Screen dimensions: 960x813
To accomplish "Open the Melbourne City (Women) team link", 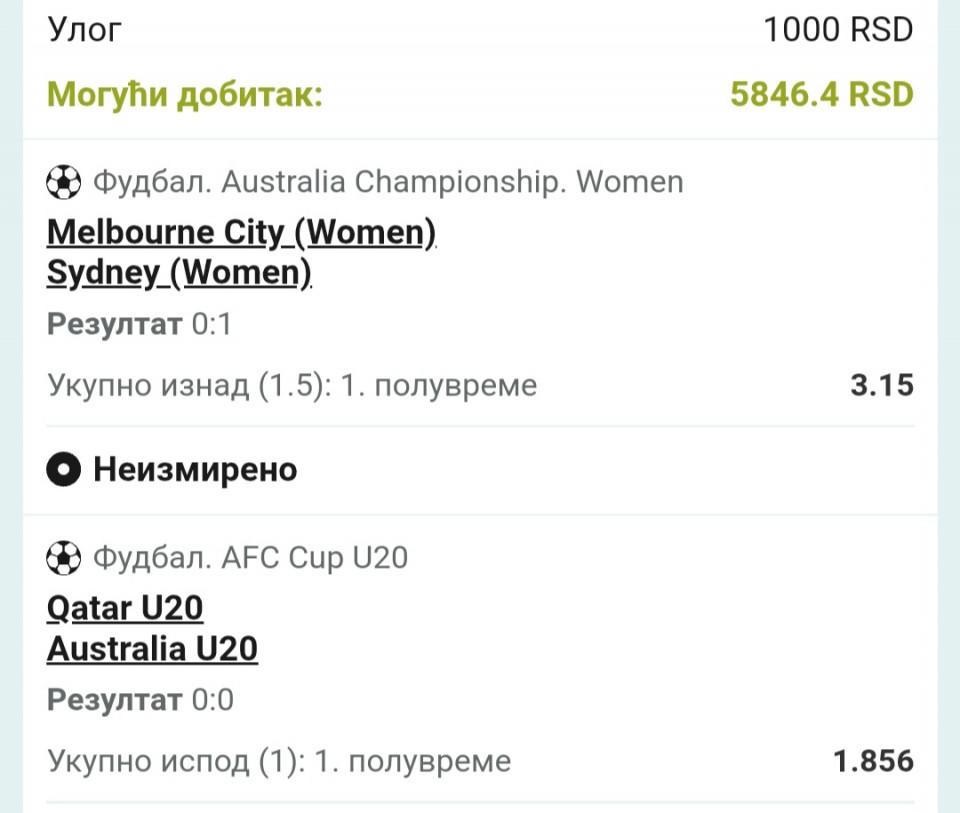I will 241,233.
